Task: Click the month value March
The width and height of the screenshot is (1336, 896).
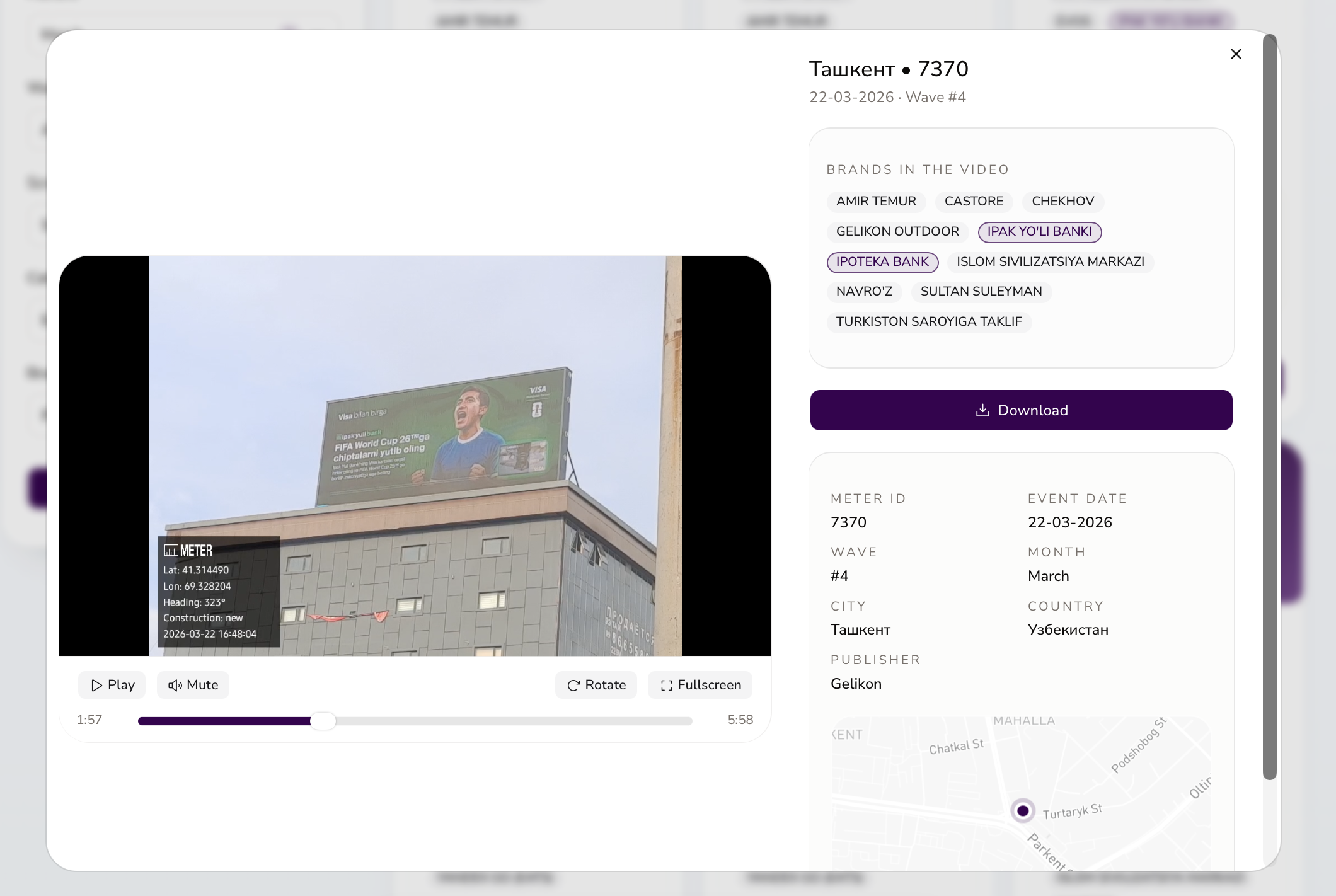Action: pyautogui.click(x=1049, y=576)
